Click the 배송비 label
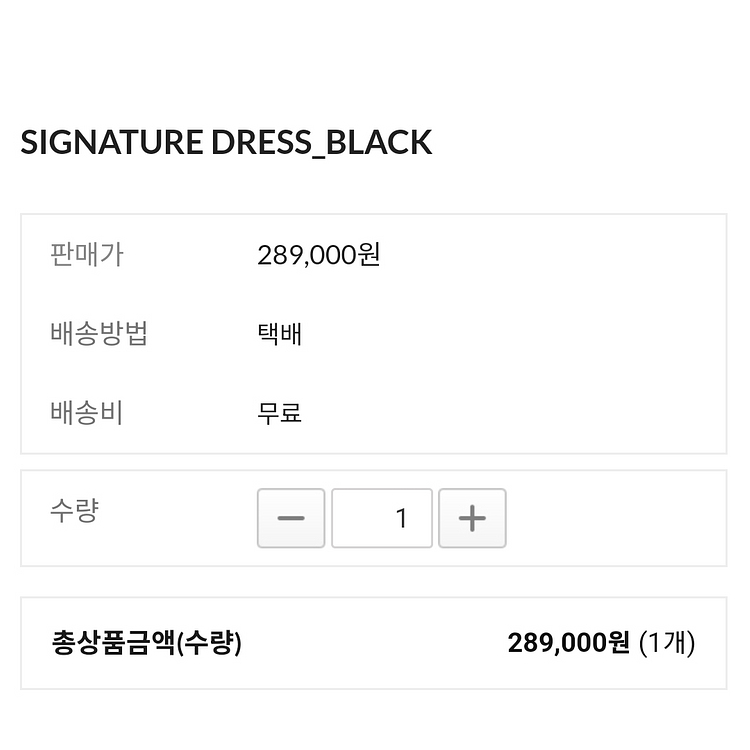The width and height of the screenshot is (750, 750). tap(86, 412)
